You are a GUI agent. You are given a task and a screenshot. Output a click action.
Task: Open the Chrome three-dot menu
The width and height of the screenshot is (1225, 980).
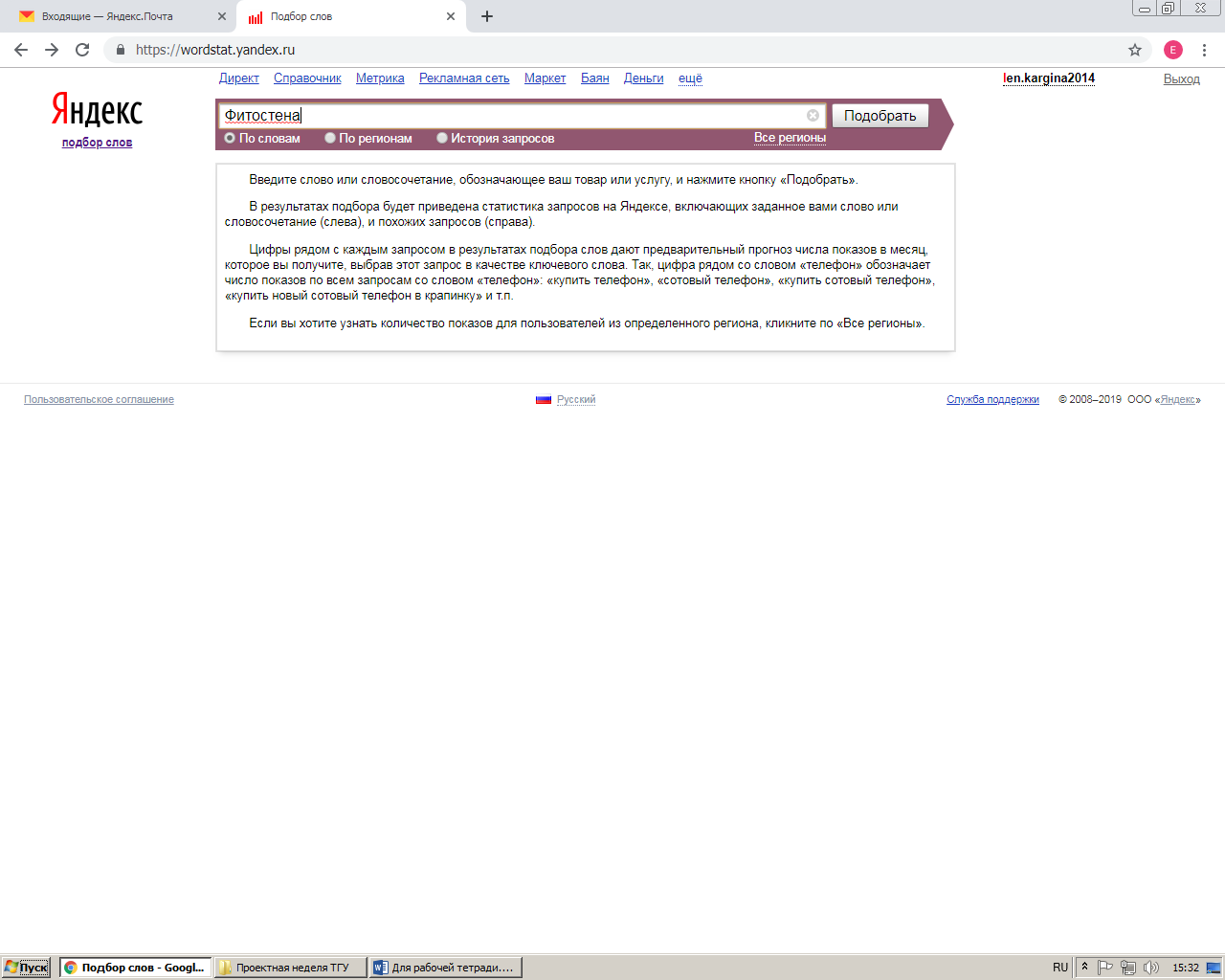(x=1204, y=50)
